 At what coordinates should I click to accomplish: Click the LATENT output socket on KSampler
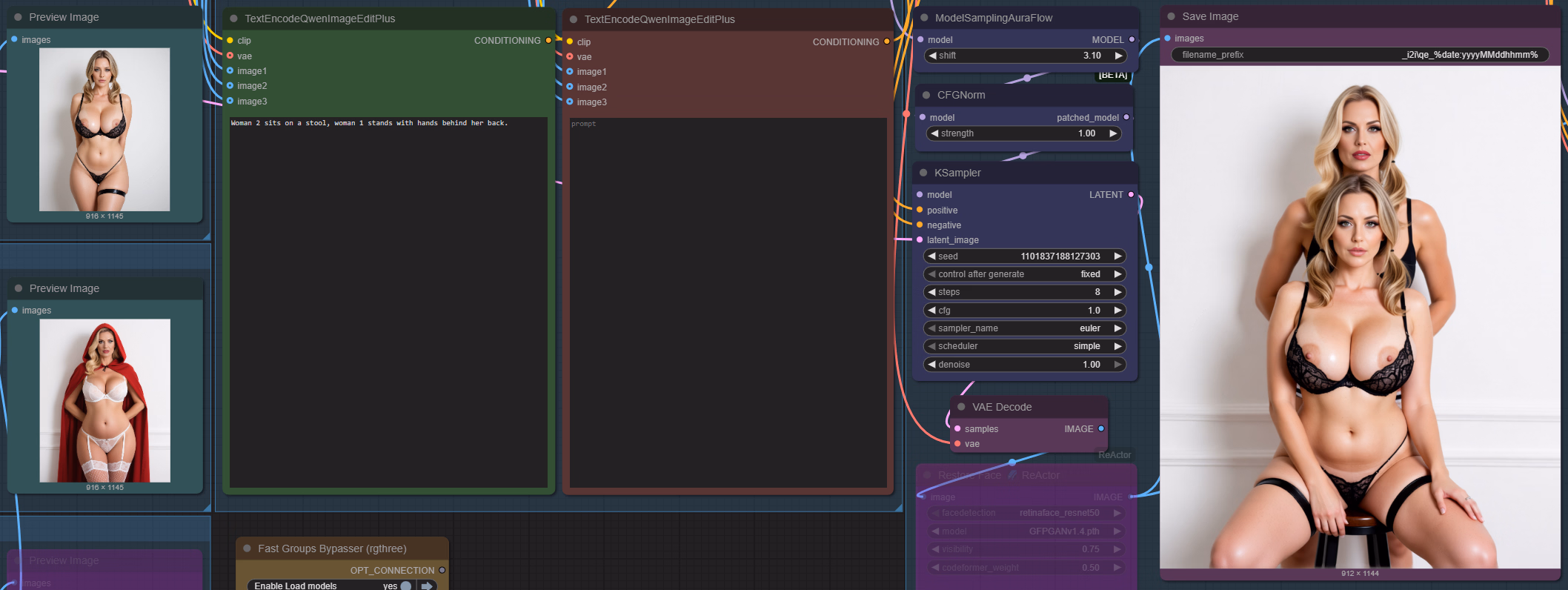pyautogui.click(x=1131, y=195)
